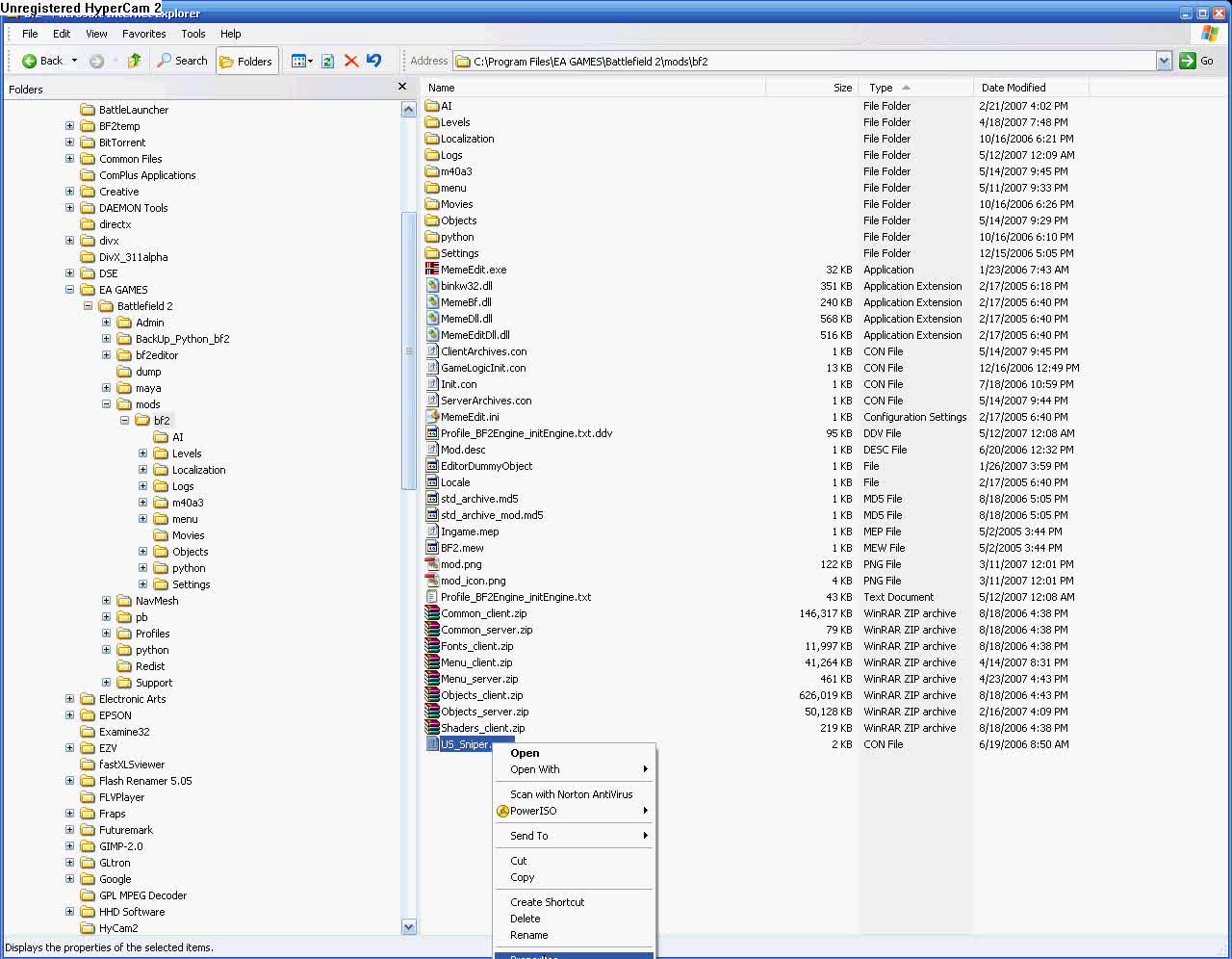Collapse the Battlefield 2 tree node
1232x959 pixels.
click(88, 306)
